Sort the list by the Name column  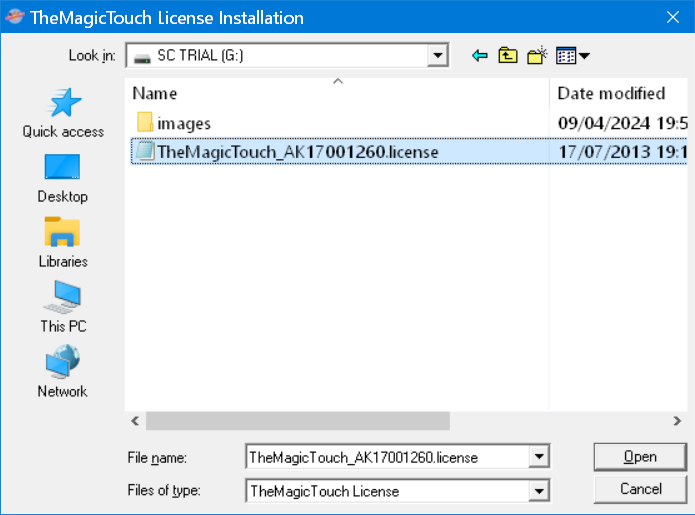(x=337, y=94)
